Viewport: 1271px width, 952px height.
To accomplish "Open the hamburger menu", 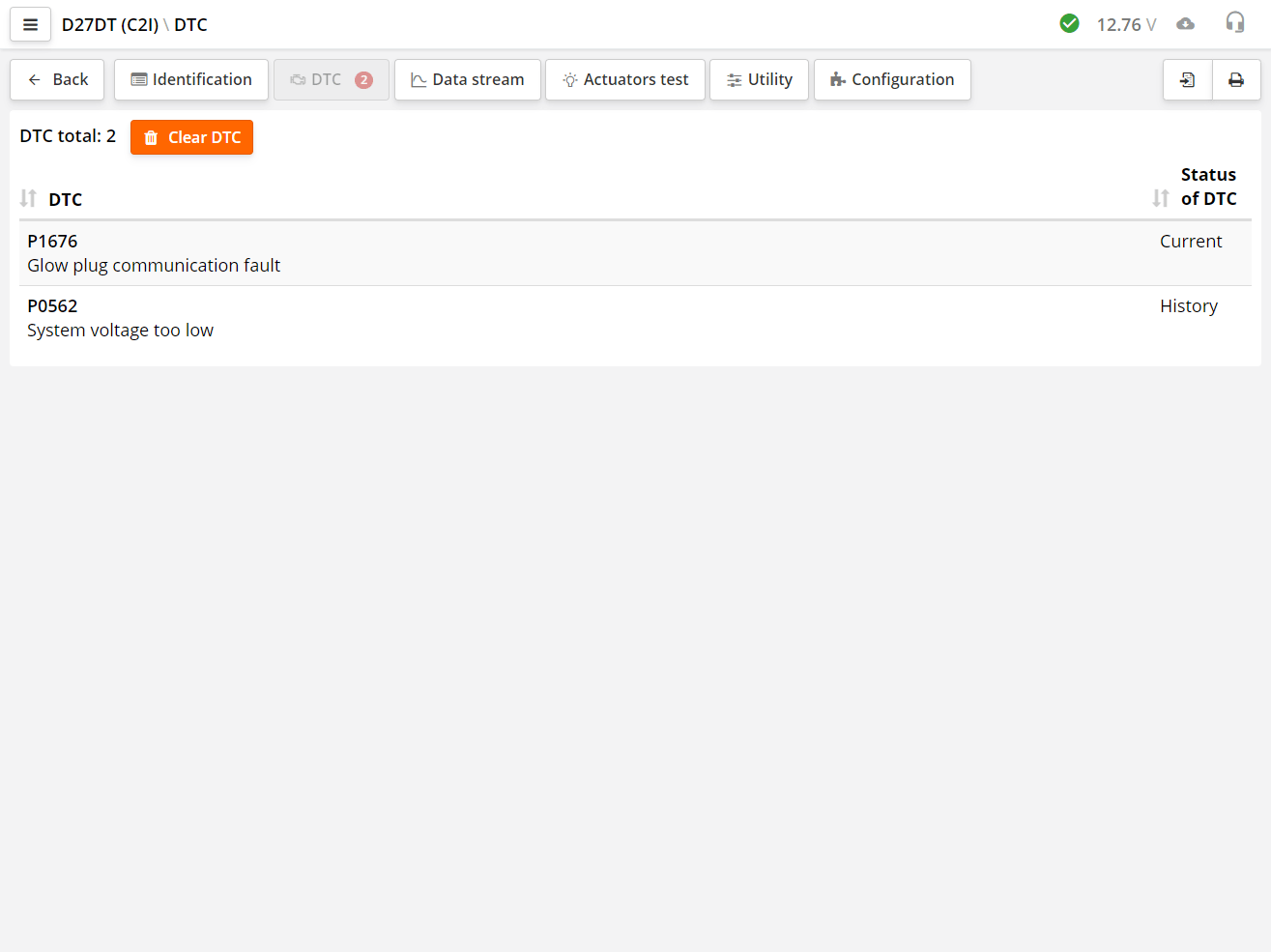I will pyautogui.click(x=30, y=25).
